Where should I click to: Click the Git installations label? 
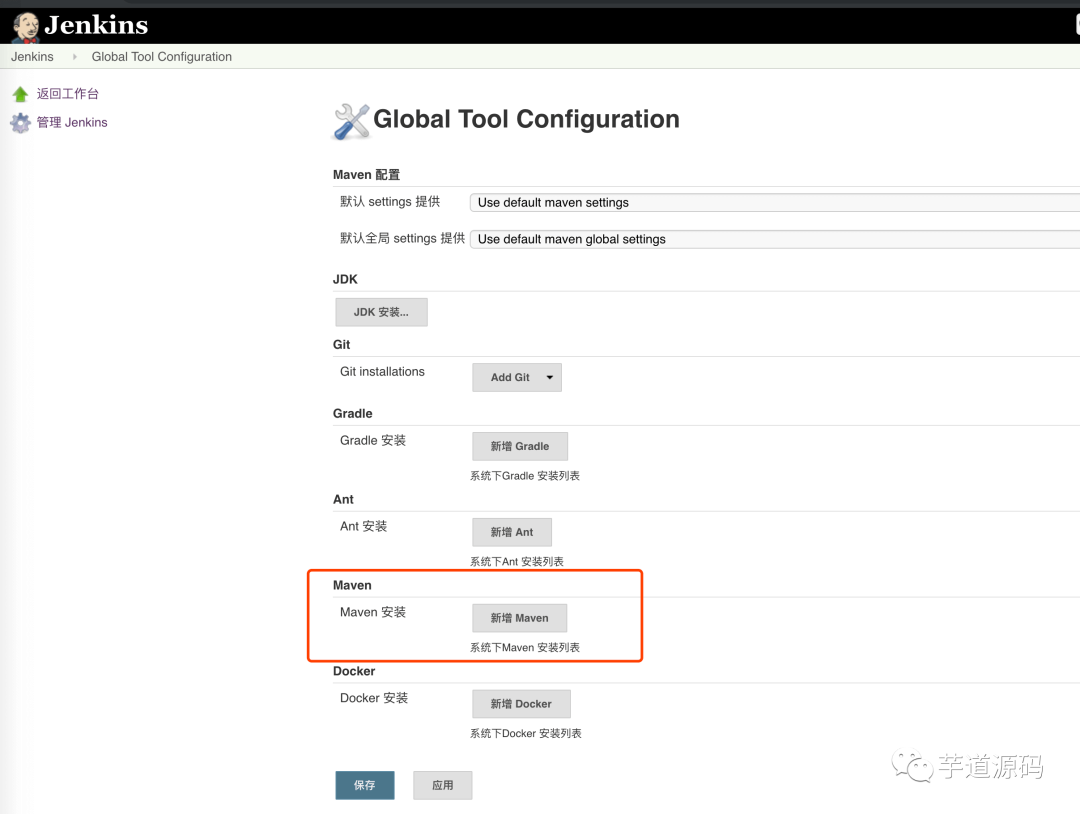tap(382, 372)
